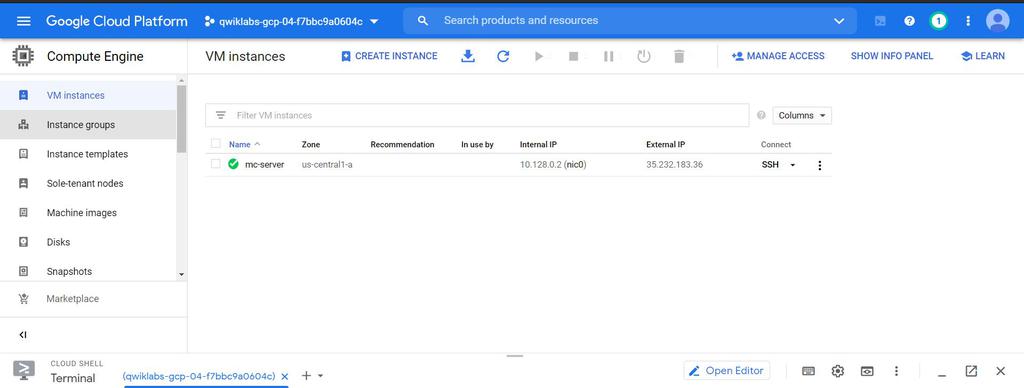Select all instances header checkbox

(216, 144)
